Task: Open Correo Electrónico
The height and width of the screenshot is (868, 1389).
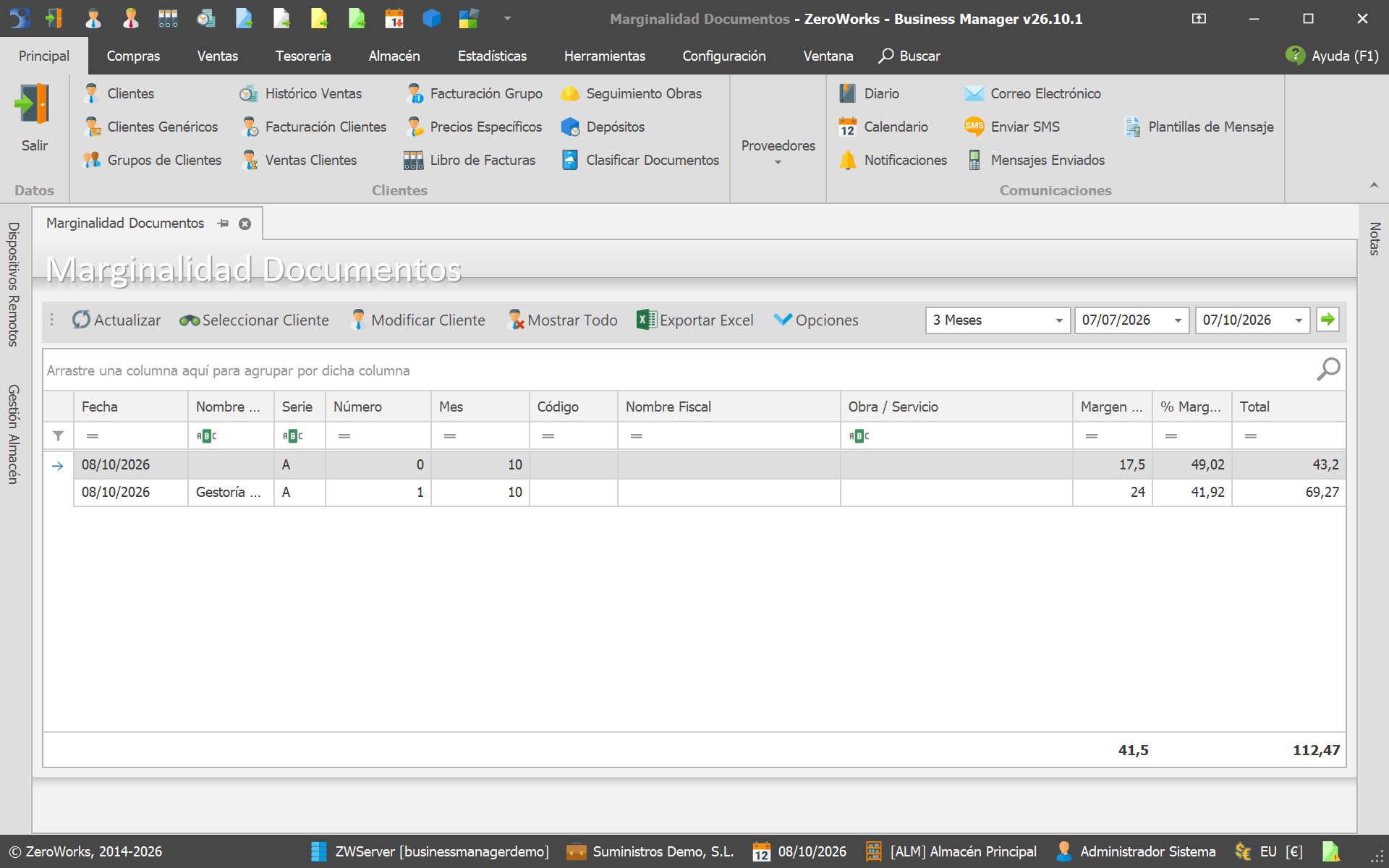Action: (1033, 93)
